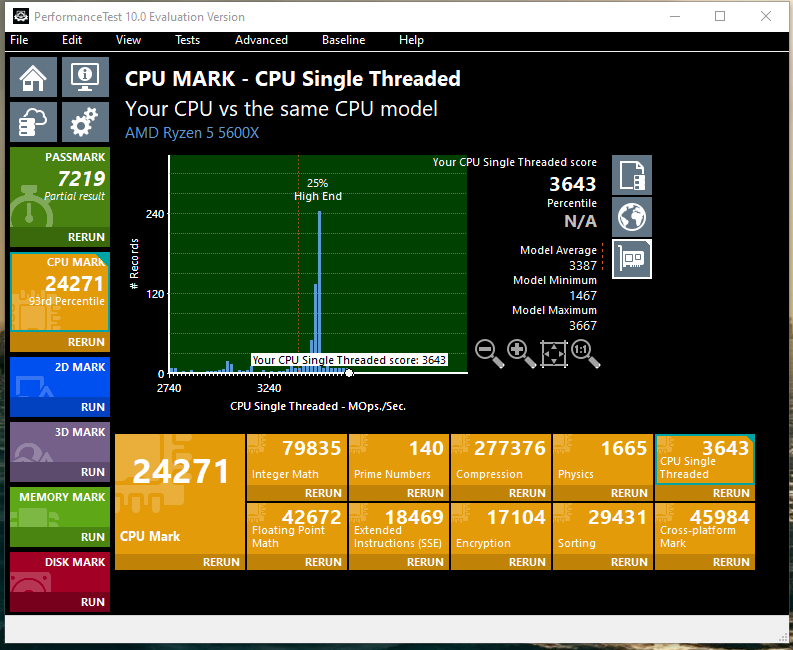This screenshot has width=793, height=650.
Task: Rerun the Prime Numbers test
Action: (399, 493)
